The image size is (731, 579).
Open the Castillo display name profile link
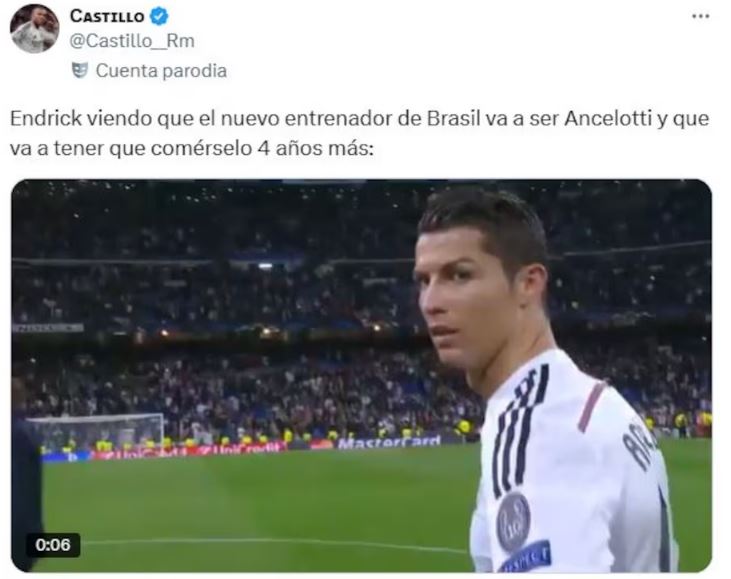(107, 16)
